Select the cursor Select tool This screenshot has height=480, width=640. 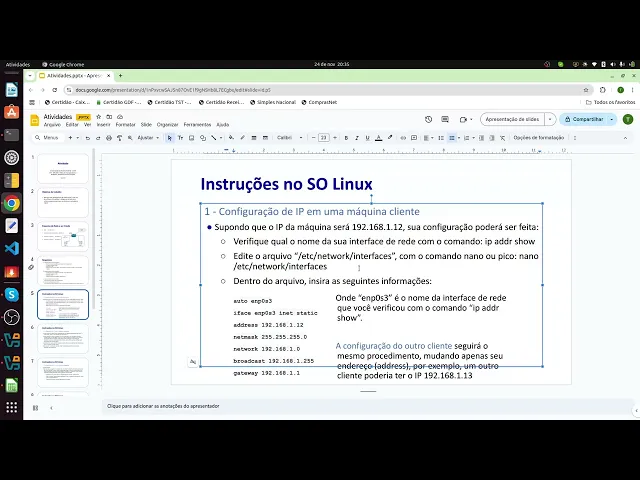169,138
